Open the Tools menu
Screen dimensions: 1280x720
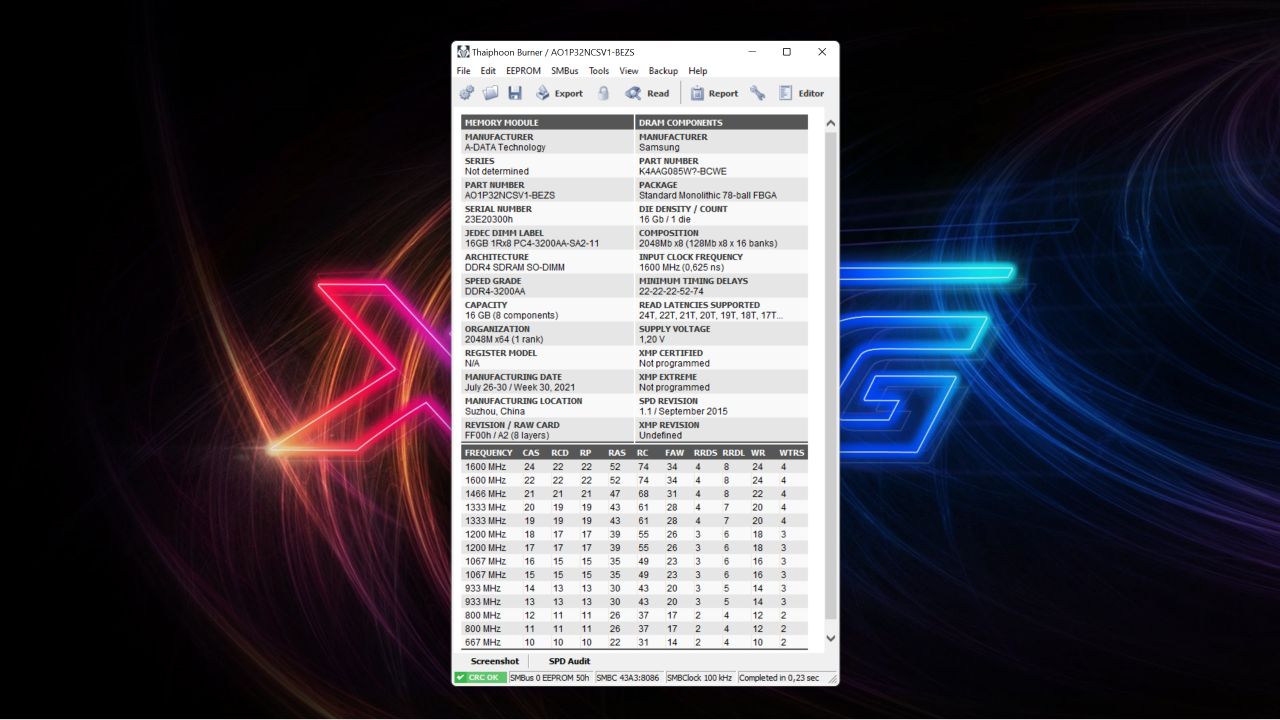[x=599, y=71]
